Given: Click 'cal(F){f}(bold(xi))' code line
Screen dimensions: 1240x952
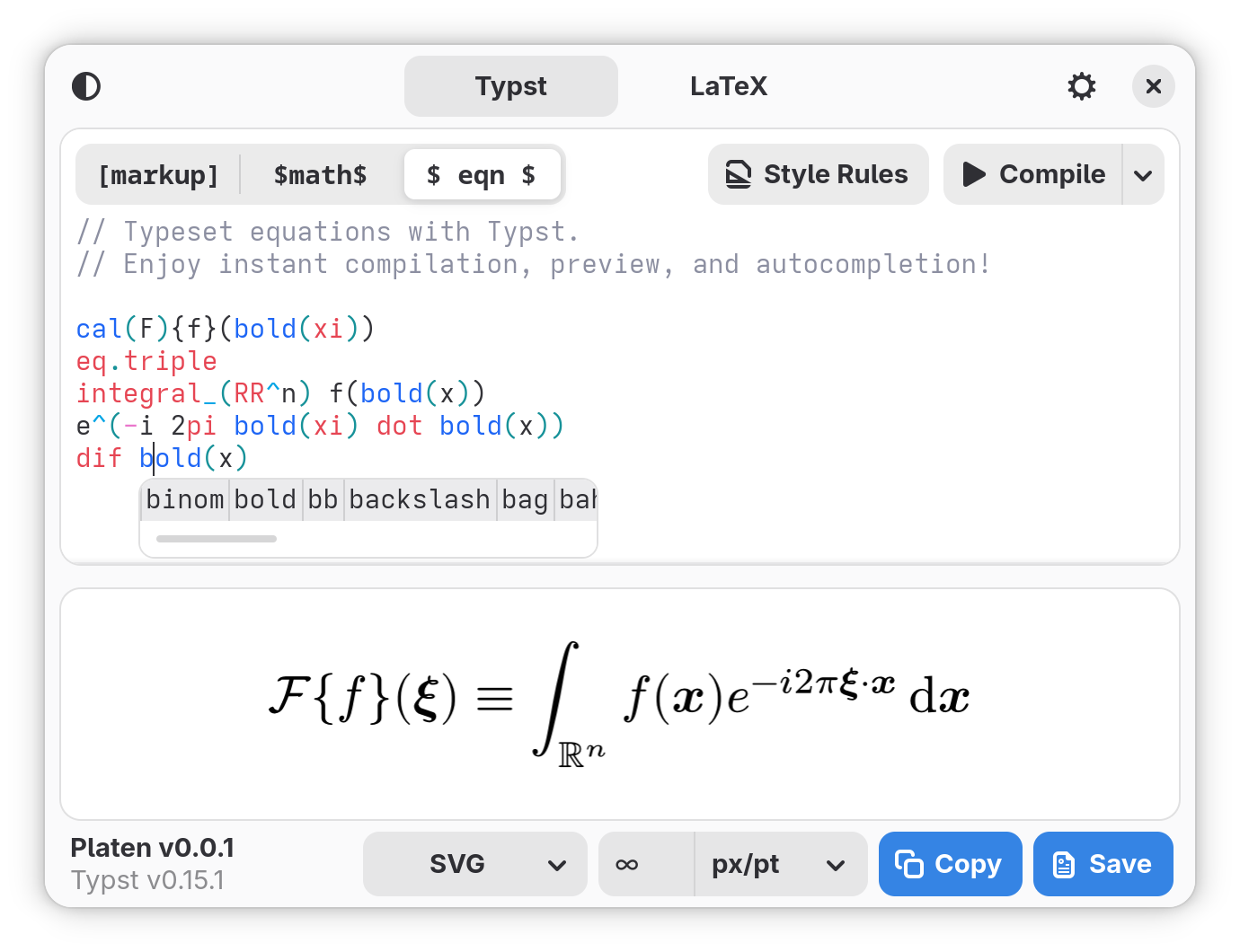Looking at the screenshot, I should [x=226, y=329].
